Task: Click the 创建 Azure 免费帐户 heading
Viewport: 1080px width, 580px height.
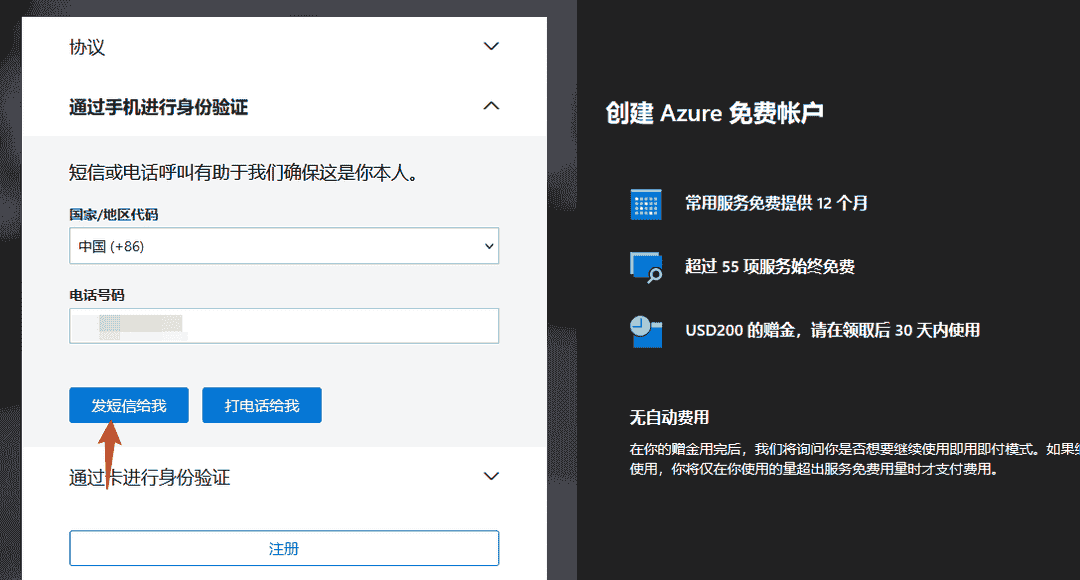Action: pyautogui.click(x=714, y=113)
